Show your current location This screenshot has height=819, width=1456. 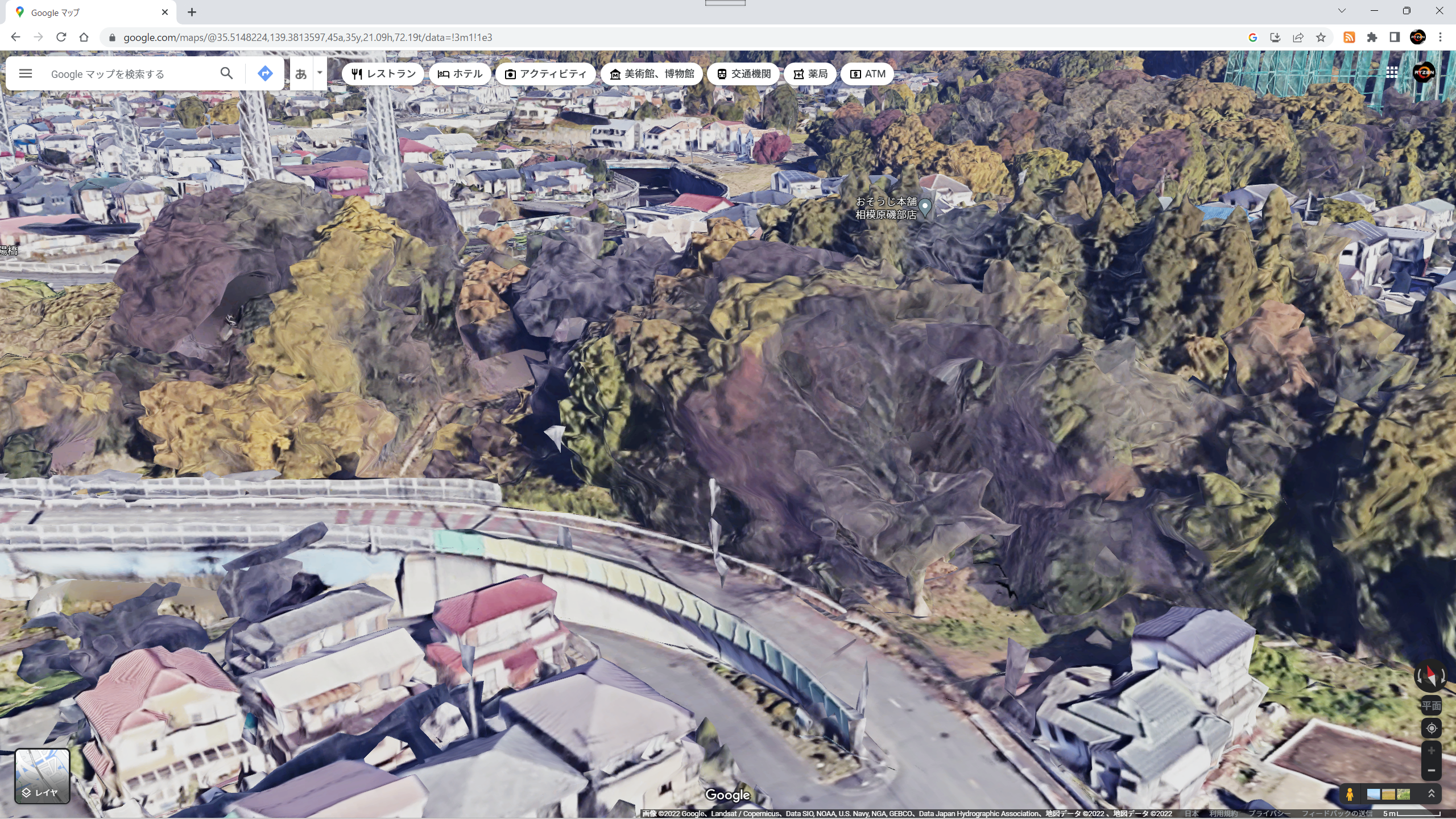pyautogui.click(x=1432, y=728)
